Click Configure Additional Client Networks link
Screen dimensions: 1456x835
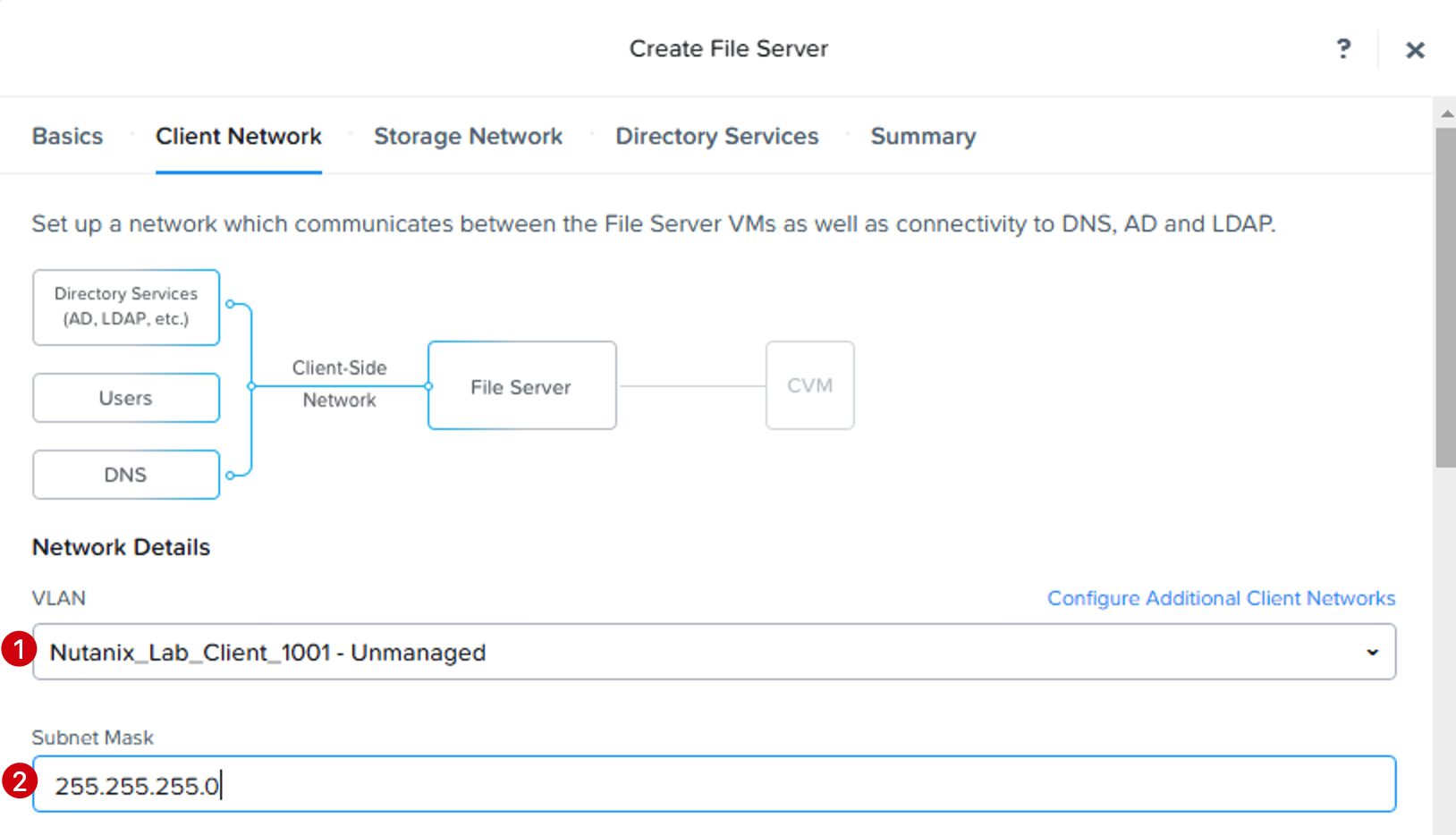tap(1222, 598)
